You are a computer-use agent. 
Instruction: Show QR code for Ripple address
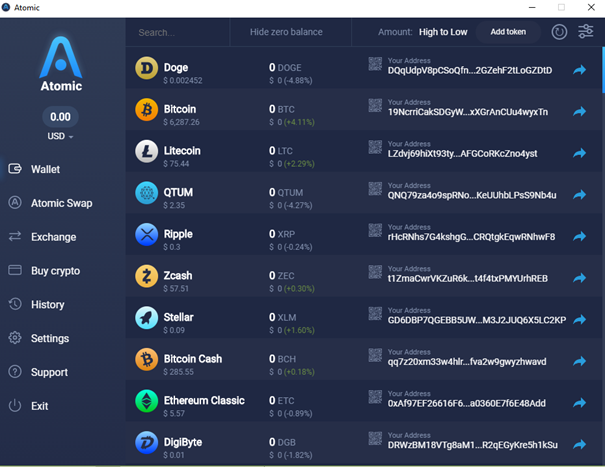pos(375,230)
